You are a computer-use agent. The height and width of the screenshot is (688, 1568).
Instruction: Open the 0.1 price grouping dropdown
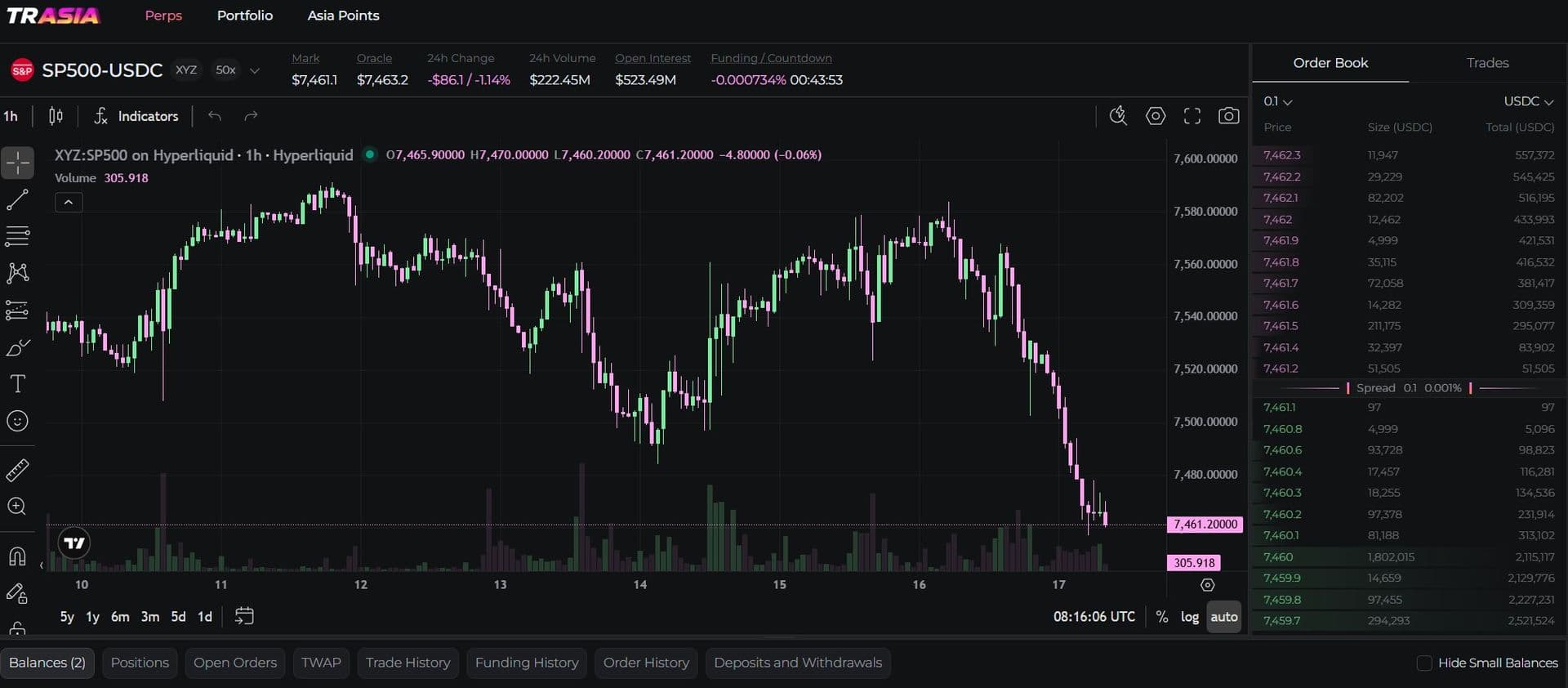click(x=1277, y=101)
